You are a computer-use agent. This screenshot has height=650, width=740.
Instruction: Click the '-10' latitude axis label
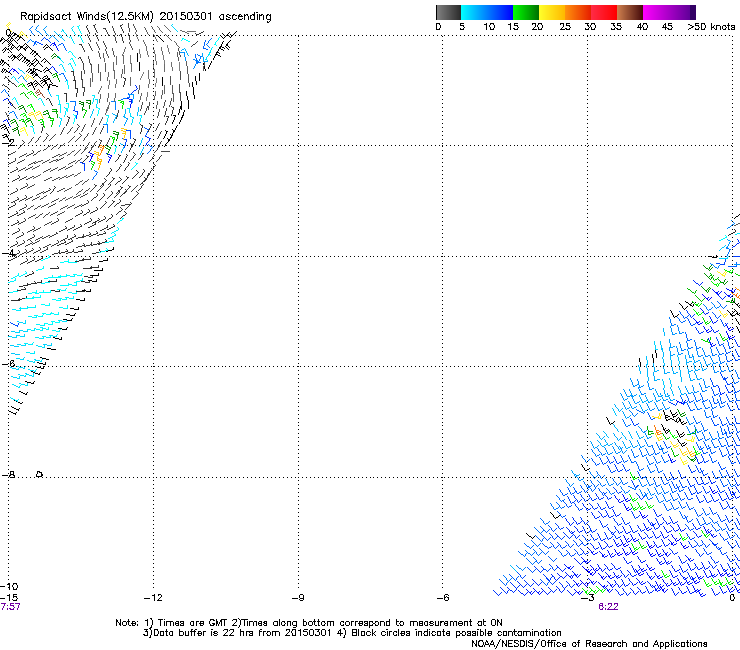(9, 586)
